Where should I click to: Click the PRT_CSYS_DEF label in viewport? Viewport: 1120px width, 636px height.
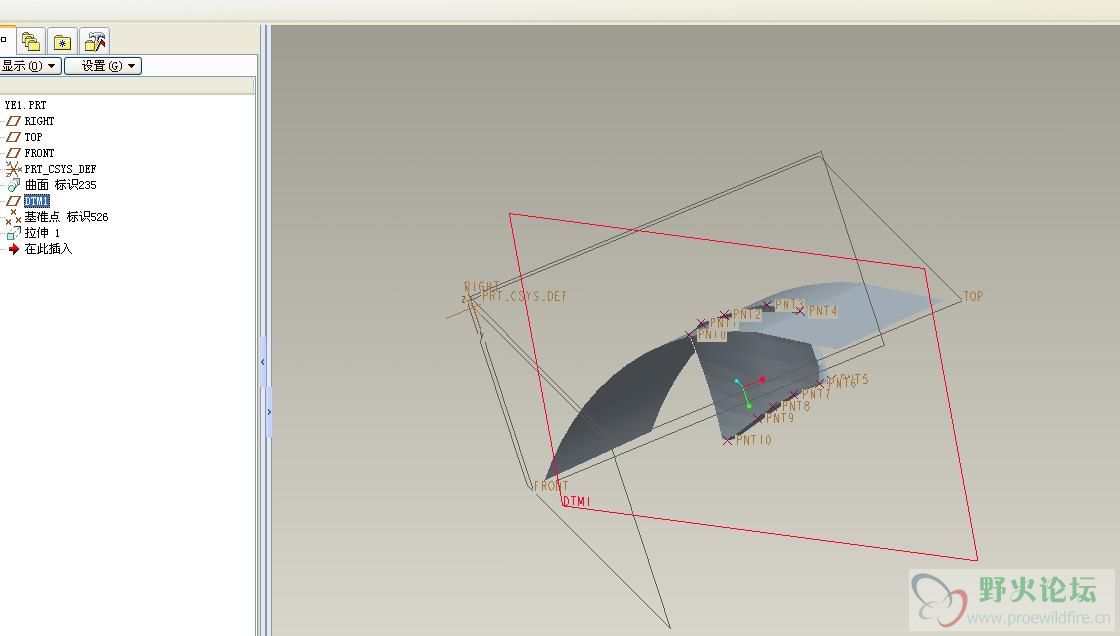[x=525, y=296]
